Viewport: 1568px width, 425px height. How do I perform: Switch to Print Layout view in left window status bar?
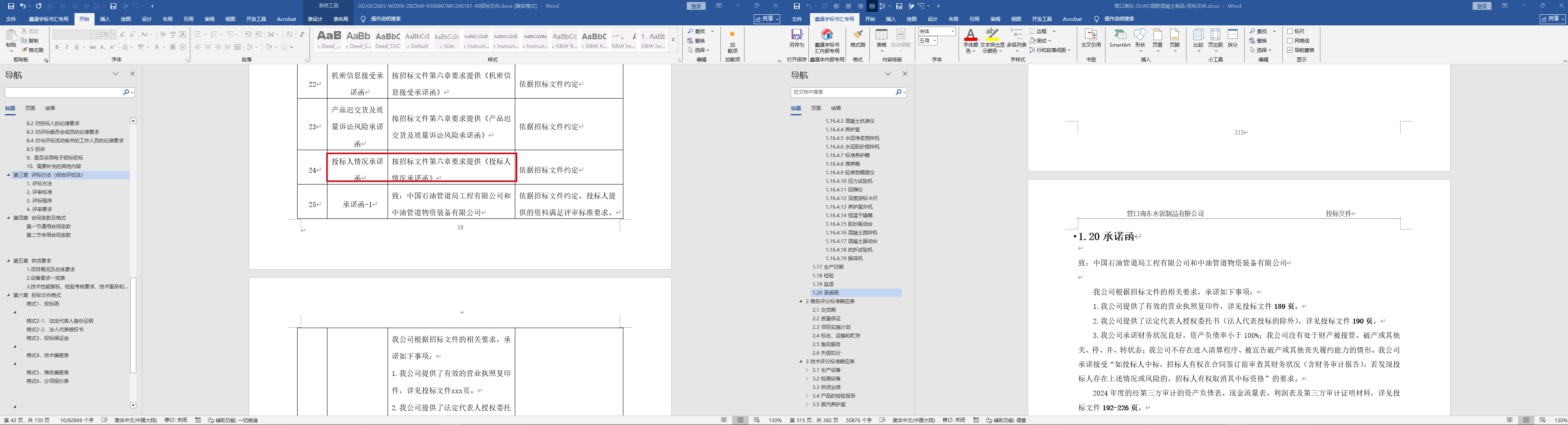coord(740,420)
